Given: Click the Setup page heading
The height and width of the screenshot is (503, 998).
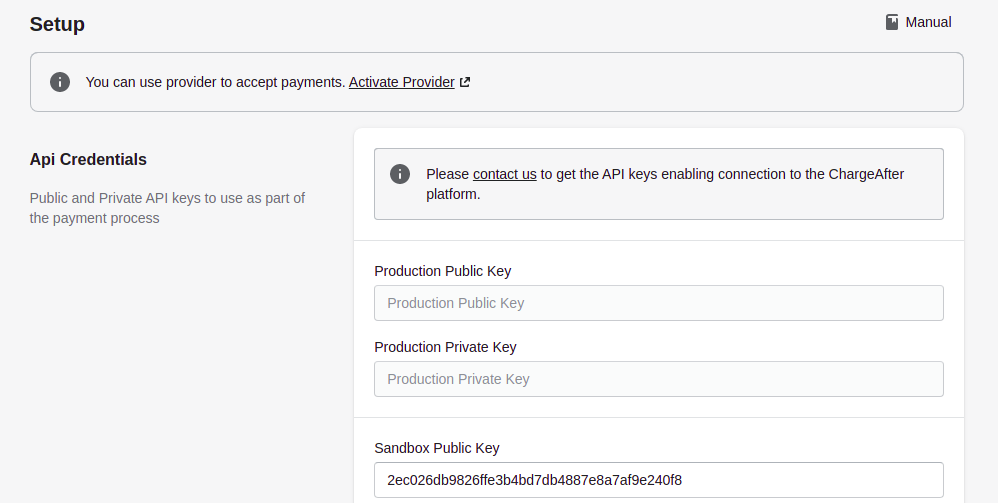Looking at the screenshot, I should click(x=57, y=24).
